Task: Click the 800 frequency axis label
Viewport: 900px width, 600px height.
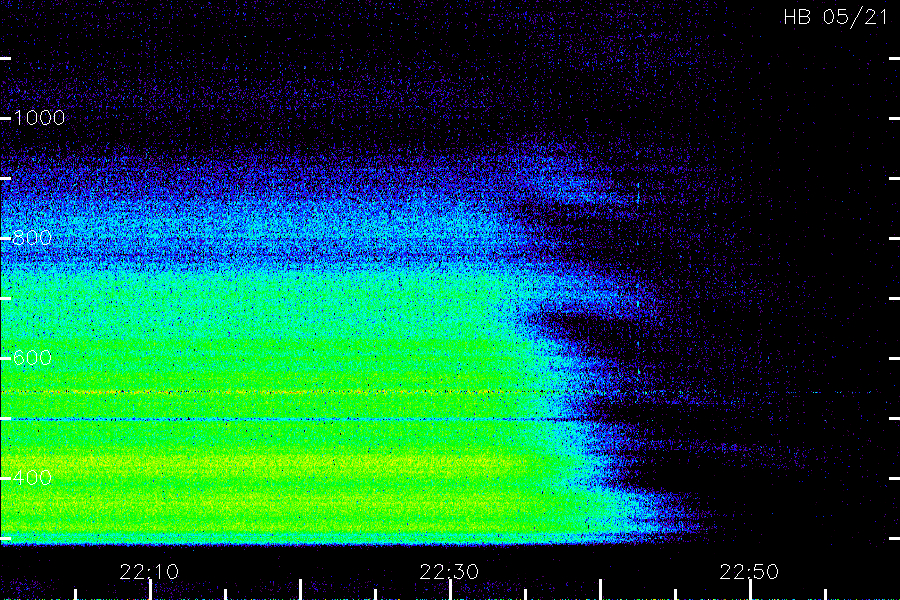Action: 32,238
